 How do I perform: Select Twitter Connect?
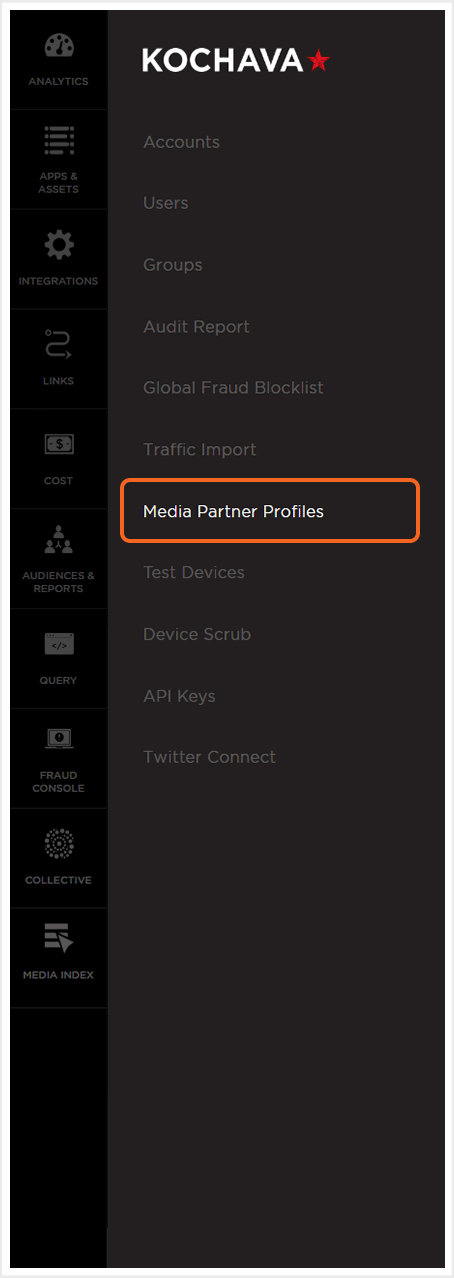pos(209,757)
